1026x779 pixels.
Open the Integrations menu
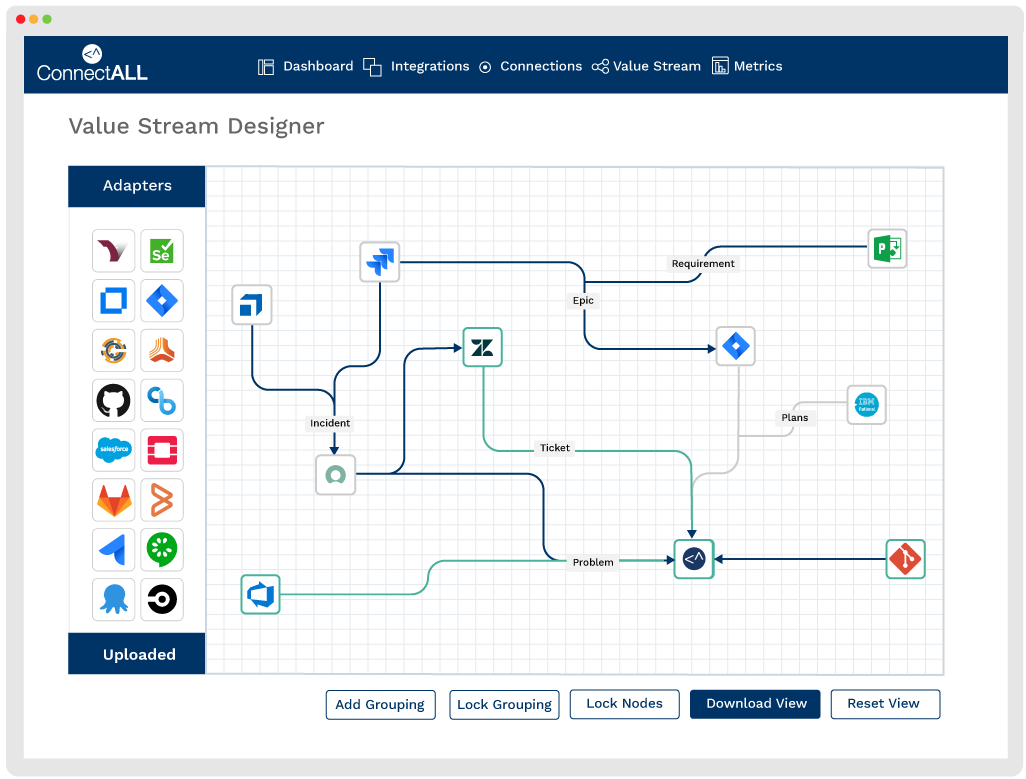pyautogui.click(x=416, y=66)
